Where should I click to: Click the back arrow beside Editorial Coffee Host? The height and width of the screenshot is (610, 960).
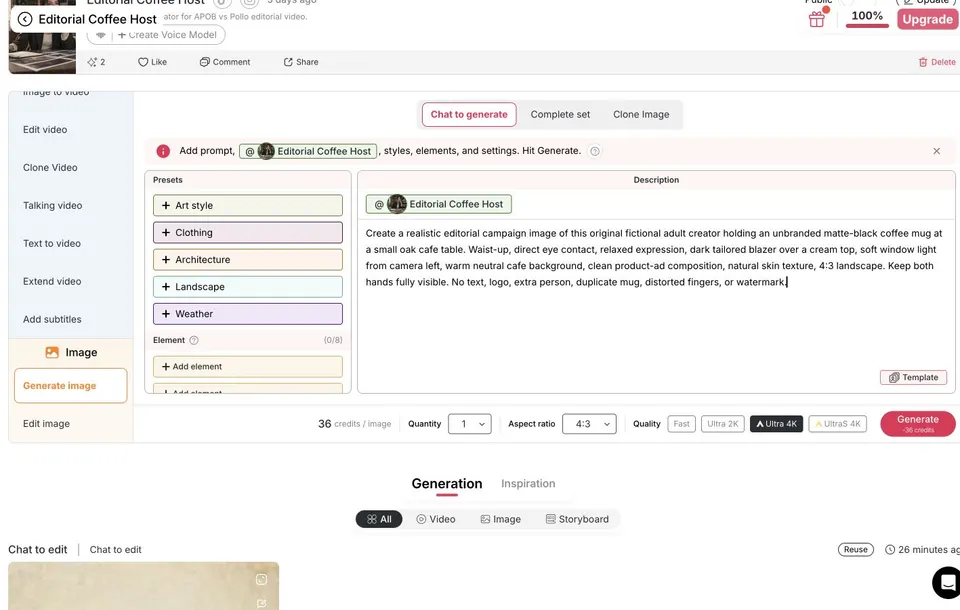coord(25,19)
